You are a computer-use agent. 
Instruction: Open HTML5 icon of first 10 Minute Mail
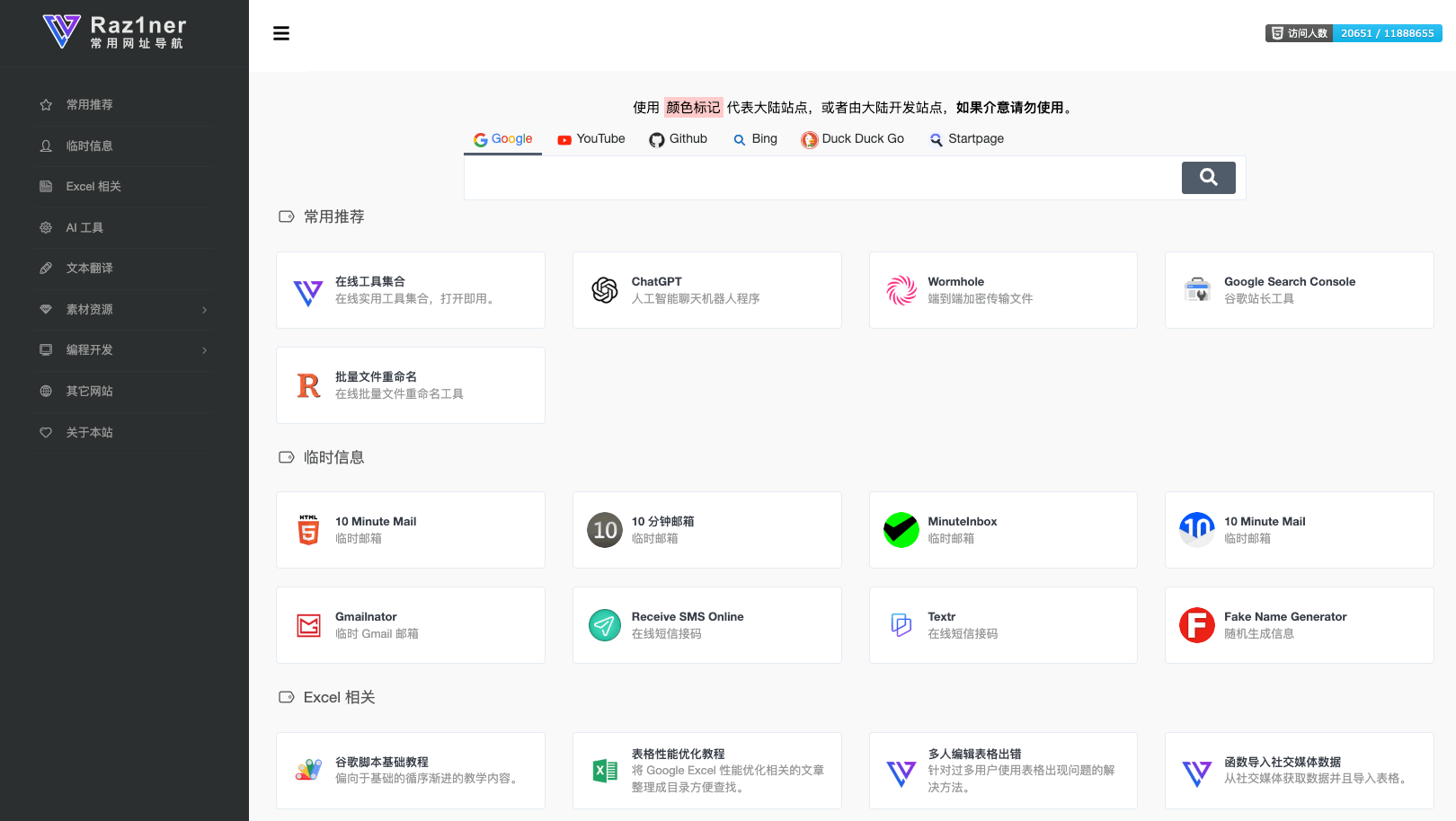pos(308,530)
